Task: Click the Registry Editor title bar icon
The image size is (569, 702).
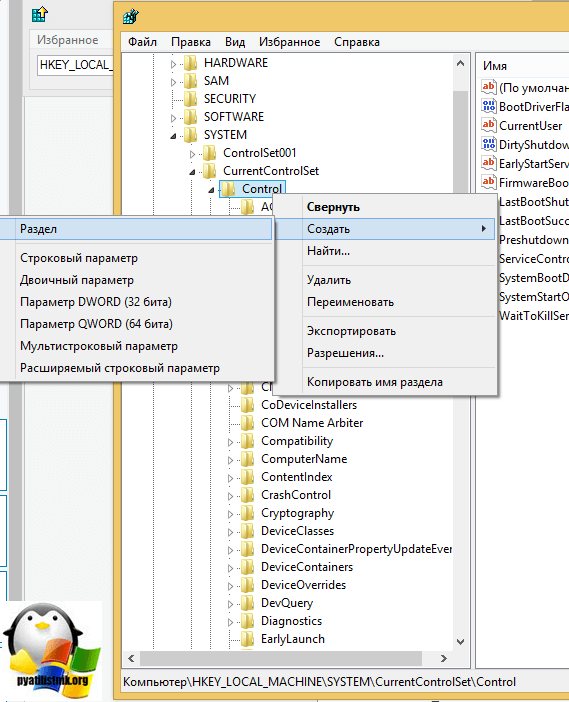Action: click(131, 17)
